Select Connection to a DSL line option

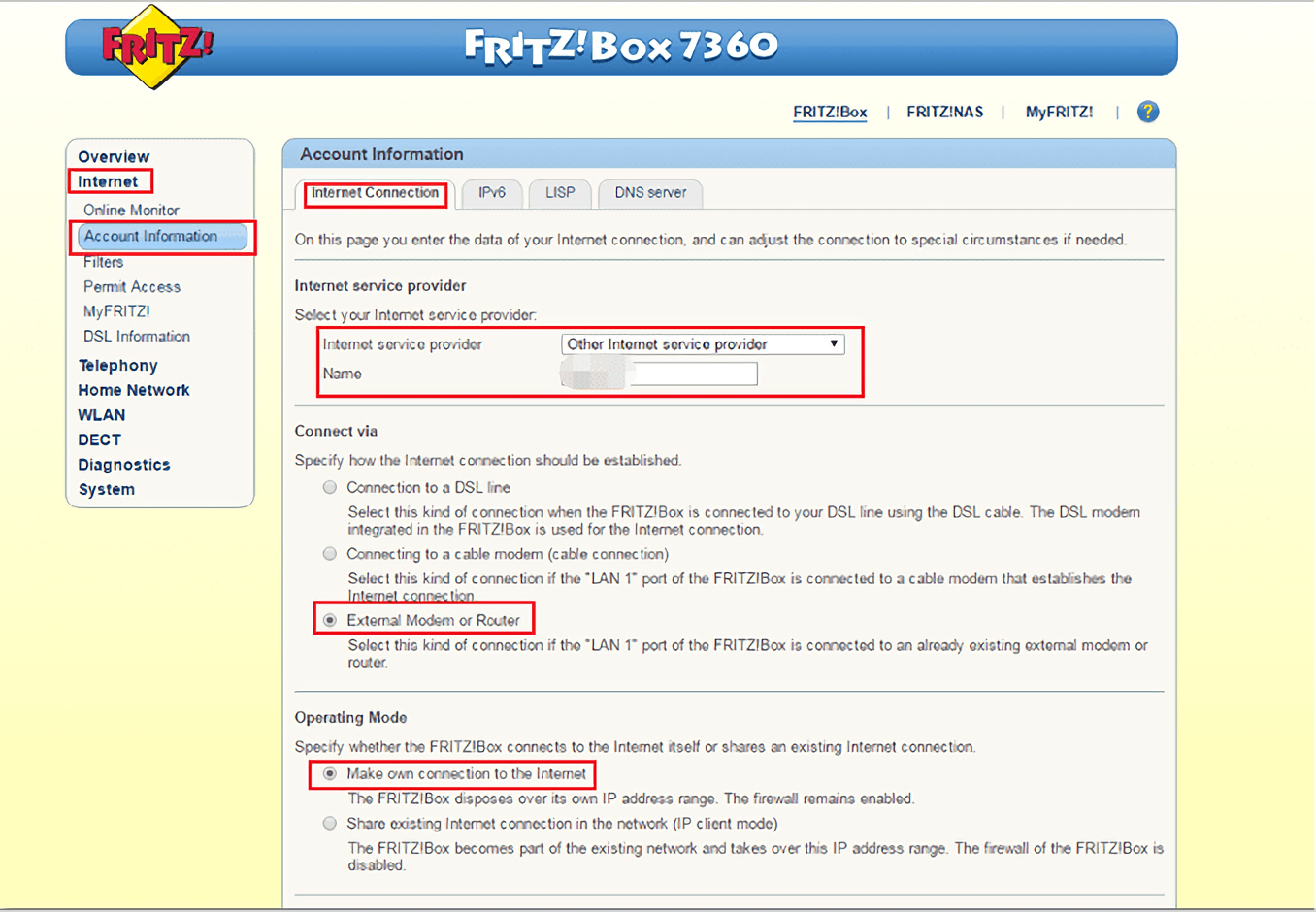(x=330, y=487)
